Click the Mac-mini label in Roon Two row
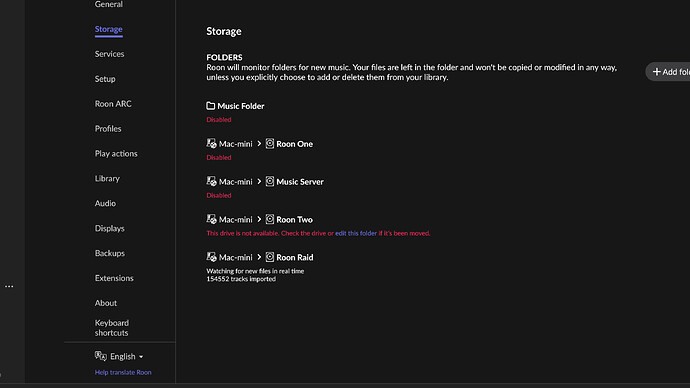The width and height of the screenshot is (690, 388). 235,220
